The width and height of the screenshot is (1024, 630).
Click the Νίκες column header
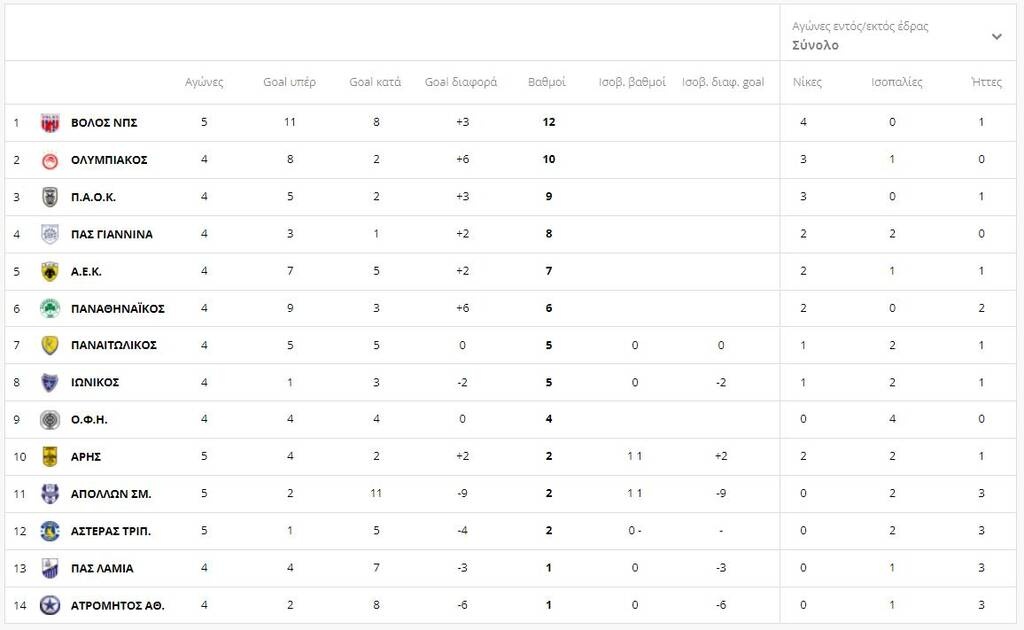[807, 82]
